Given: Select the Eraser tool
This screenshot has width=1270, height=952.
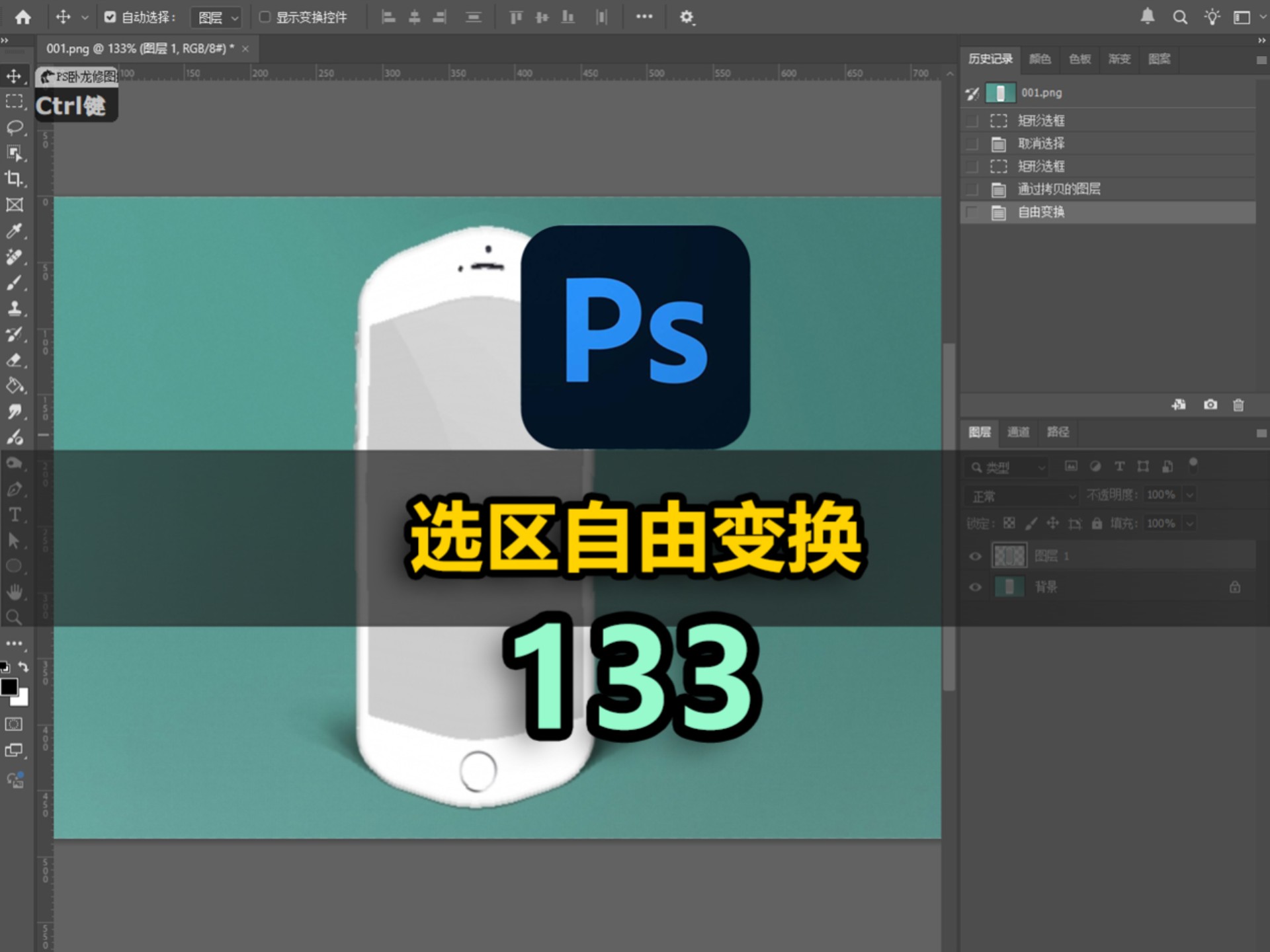Looking at the screenshot, I should point(14,360).
